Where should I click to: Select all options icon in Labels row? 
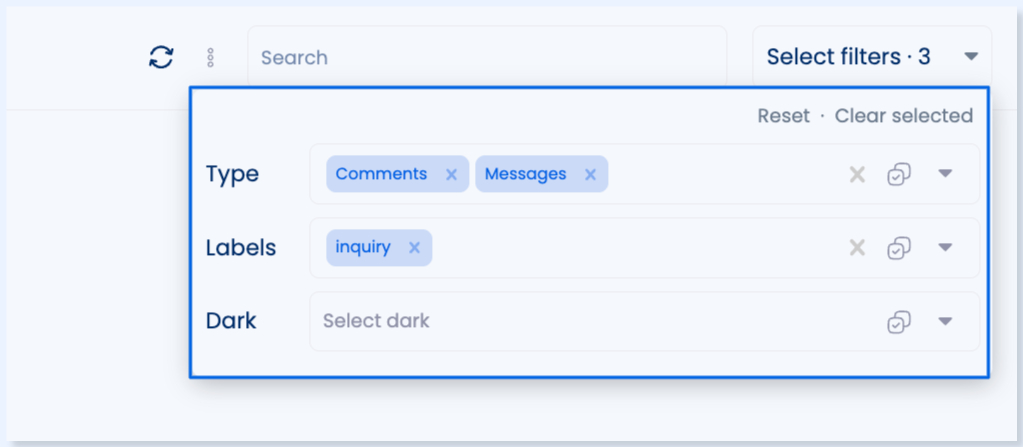(899, 248)
